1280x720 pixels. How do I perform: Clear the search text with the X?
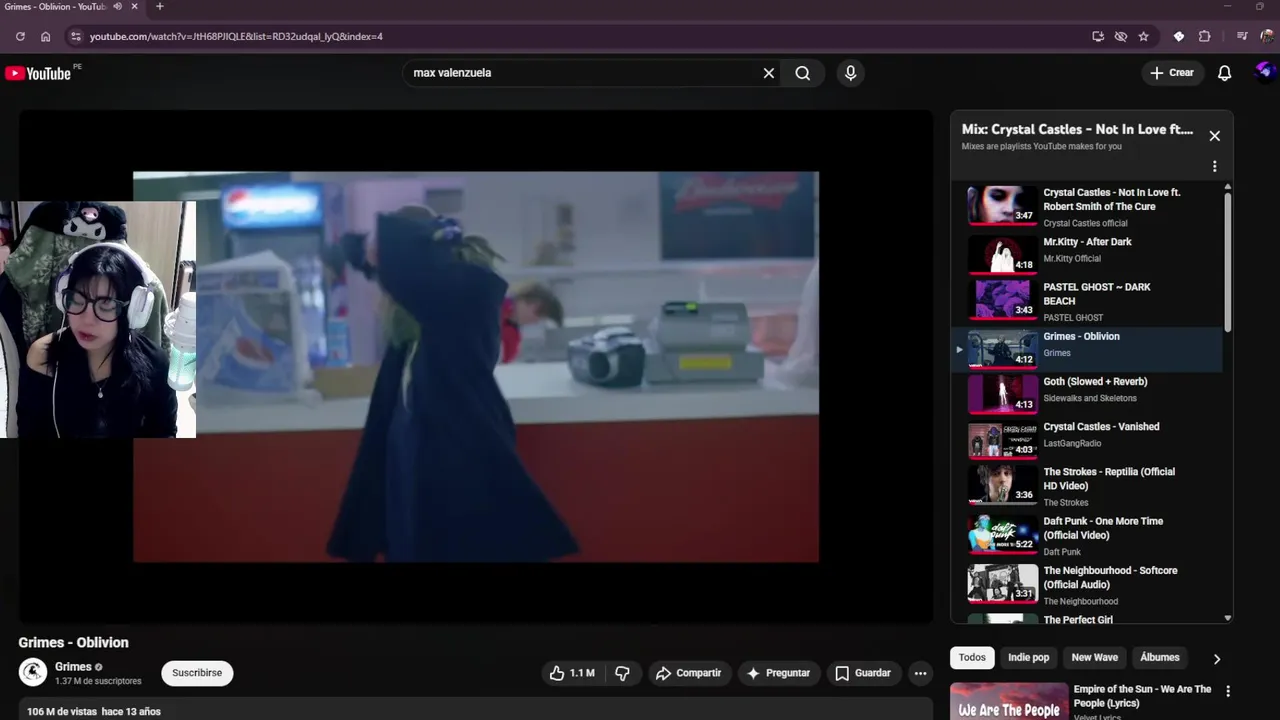pyautogui.click(x=768, y=73)
